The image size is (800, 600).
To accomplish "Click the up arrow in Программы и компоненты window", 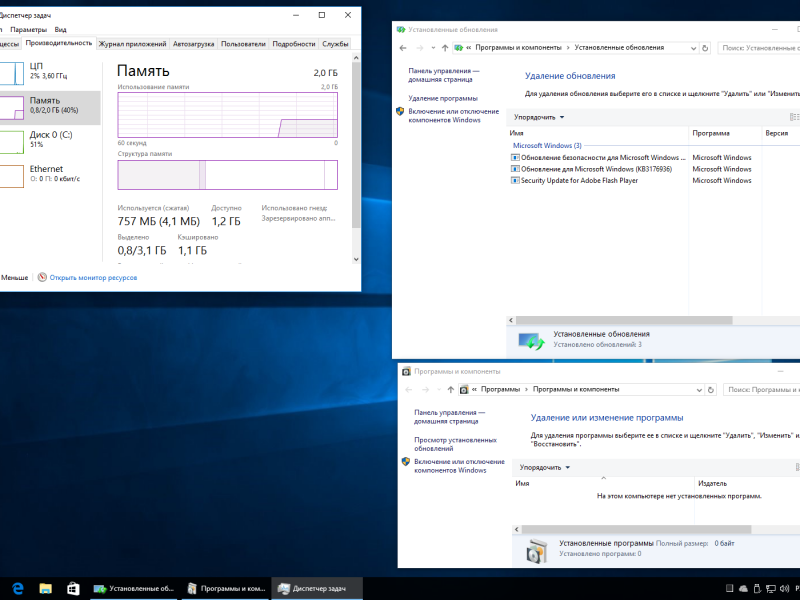I will [x=451, y=390].
